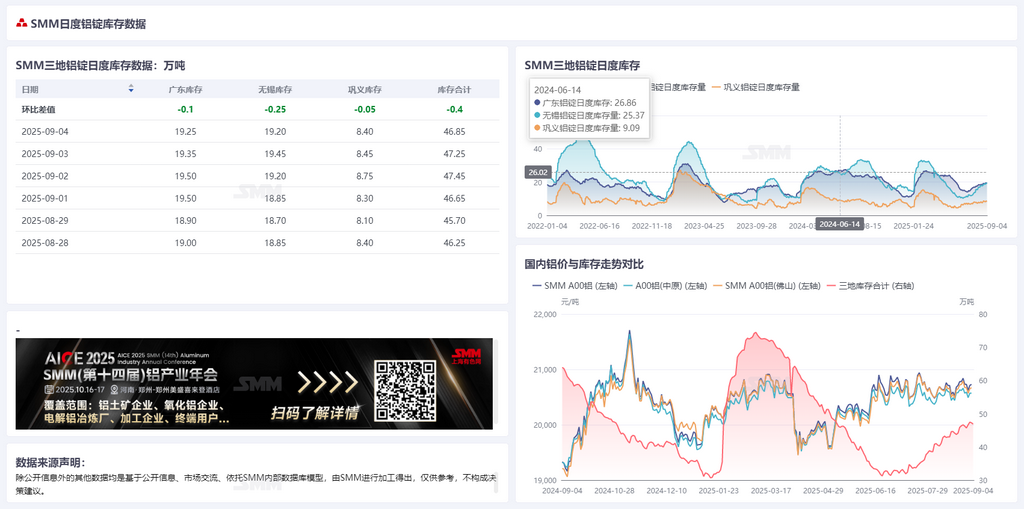1024x509 pixels.
Task: Click the 2024-06-14 axis marker on inventory chart
Action: click(x=839, y=224)
